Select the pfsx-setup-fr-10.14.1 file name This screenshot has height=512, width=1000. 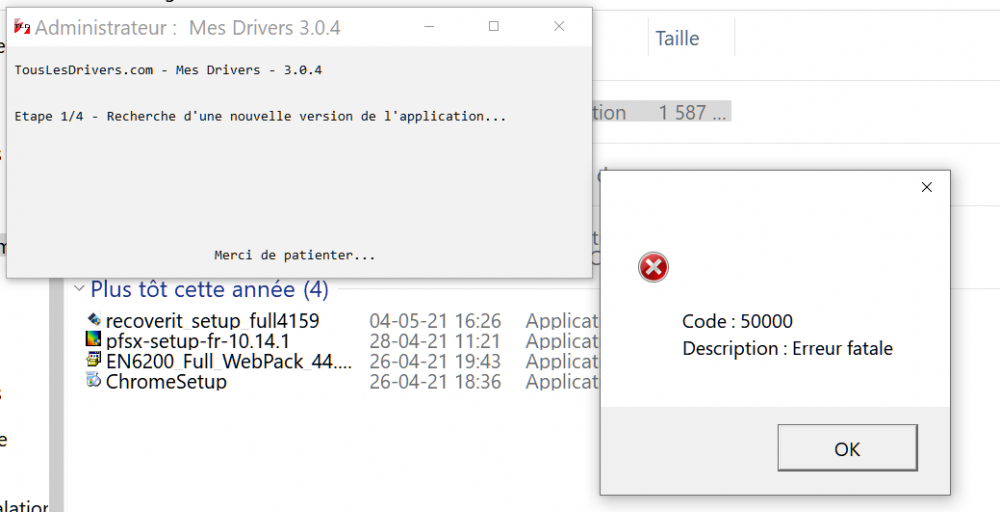click(197, 340)
